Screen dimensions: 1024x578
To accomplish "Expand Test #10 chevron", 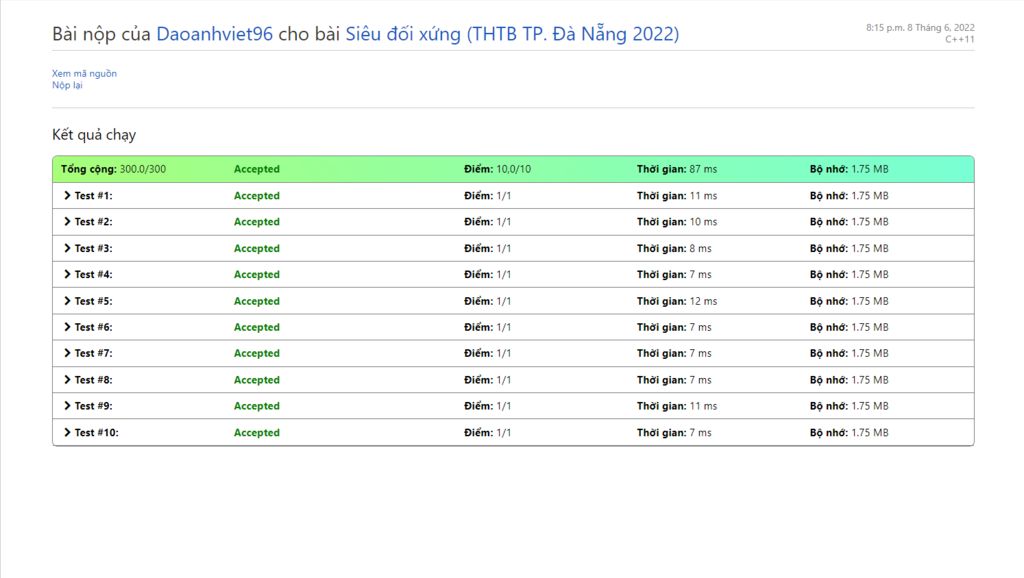I will pyautogui.click(x=67, y=432).
